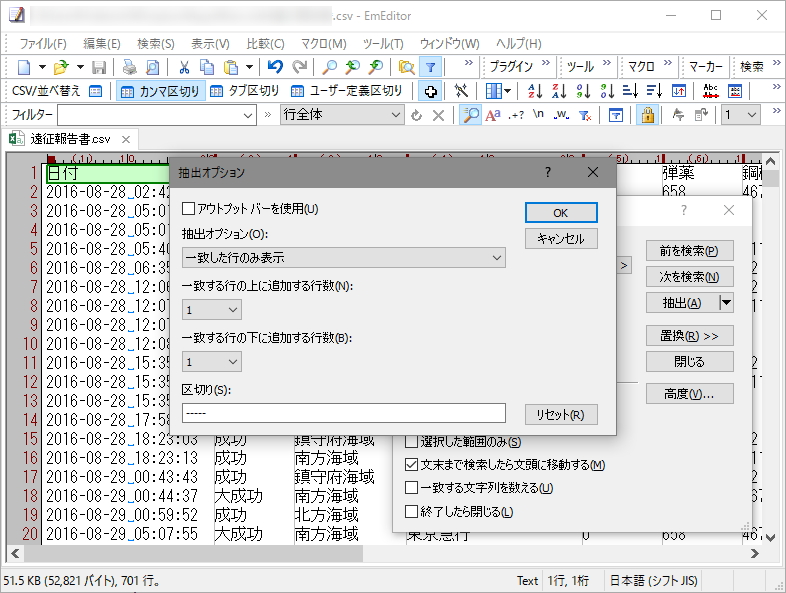Toggle the incremental search magnifier in filter bar
Viewport: 786px width, 593px height.
tap(470, 115)
